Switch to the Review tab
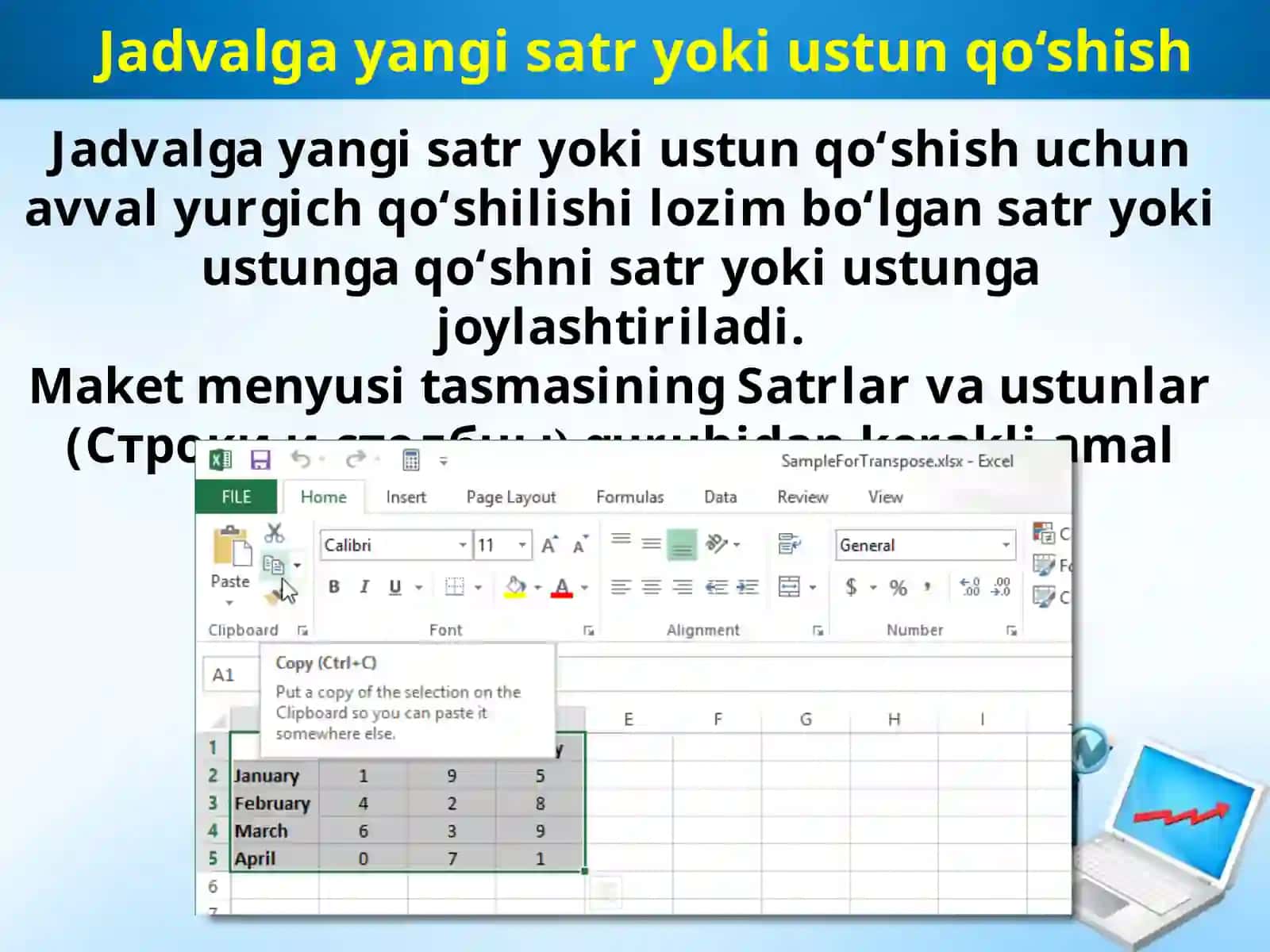 coord(802,497)
